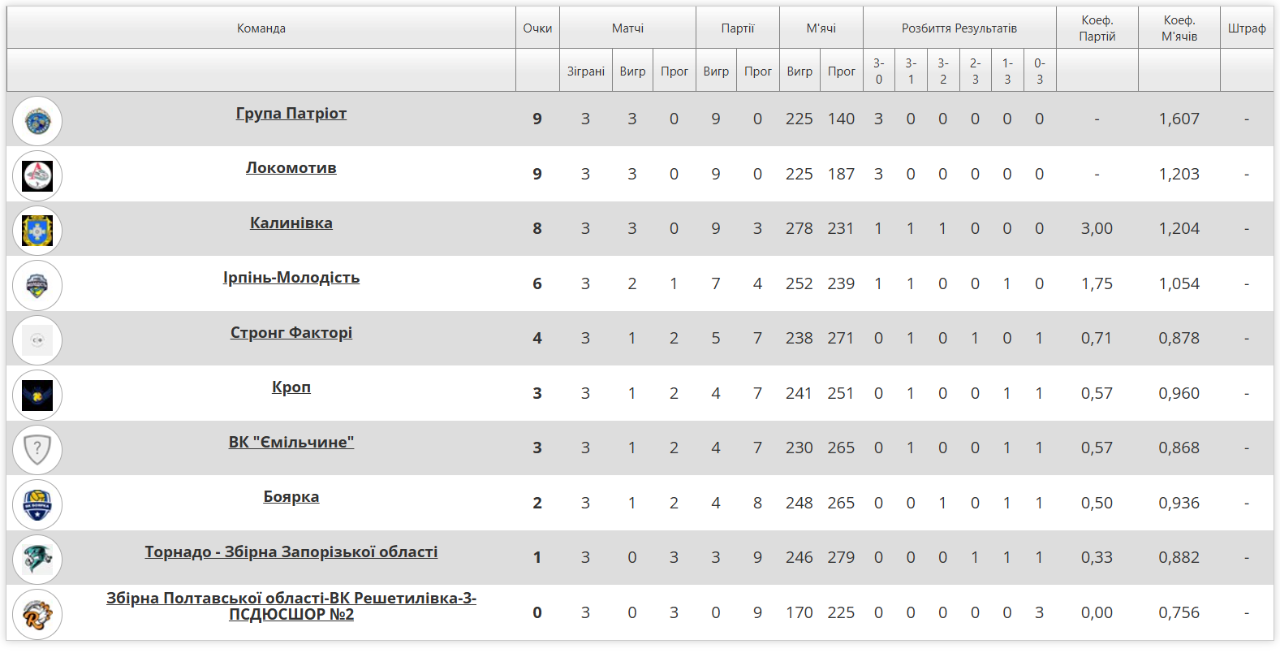The width and height of the screenshot is (1280, 653).
Task: Click the Очки column header
Action: tap(537, 28)
